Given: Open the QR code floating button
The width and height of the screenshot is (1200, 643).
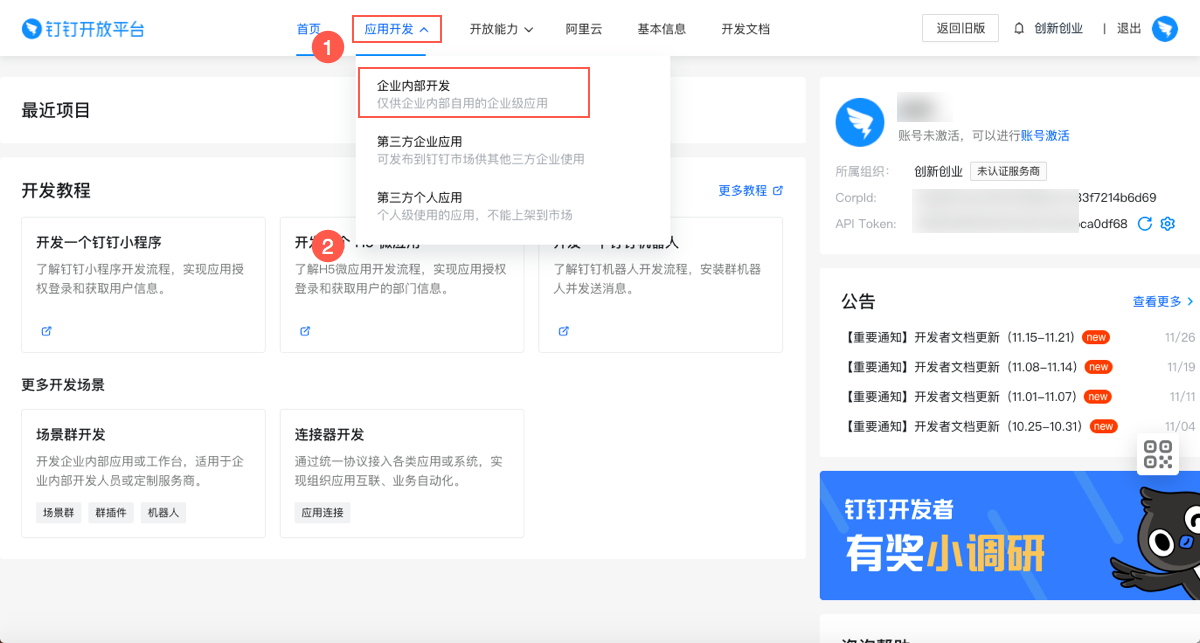Looking at the screenshot, I should (1157, 454).
